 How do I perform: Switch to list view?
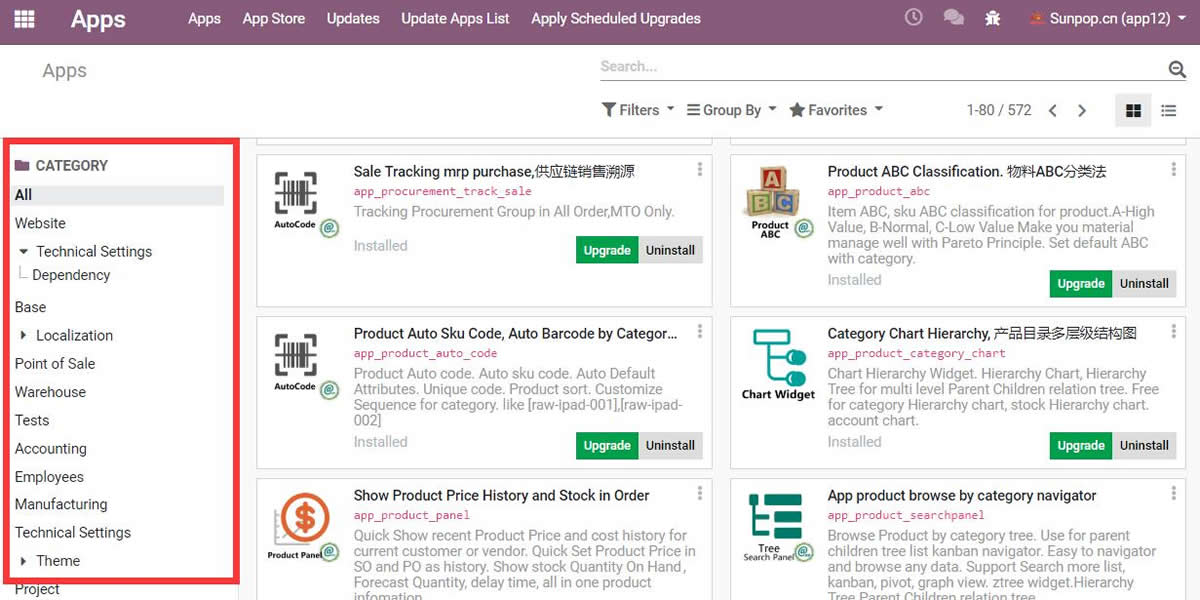1168,111
